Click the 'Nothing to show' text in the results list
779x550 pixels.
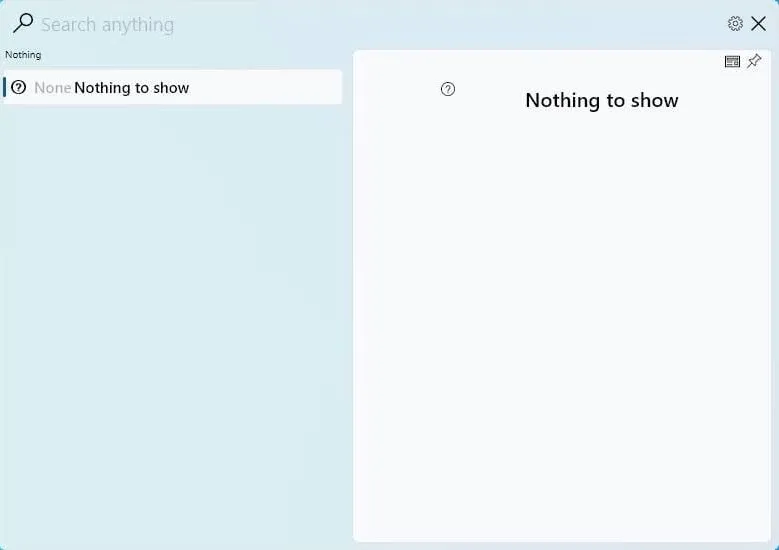coord(131,88)
